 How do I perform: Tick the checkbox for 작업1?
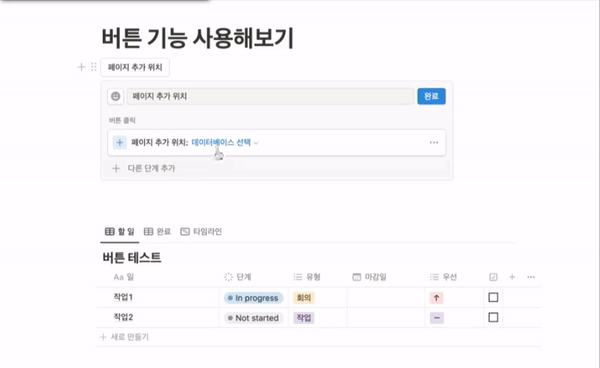tap(493, 297)
